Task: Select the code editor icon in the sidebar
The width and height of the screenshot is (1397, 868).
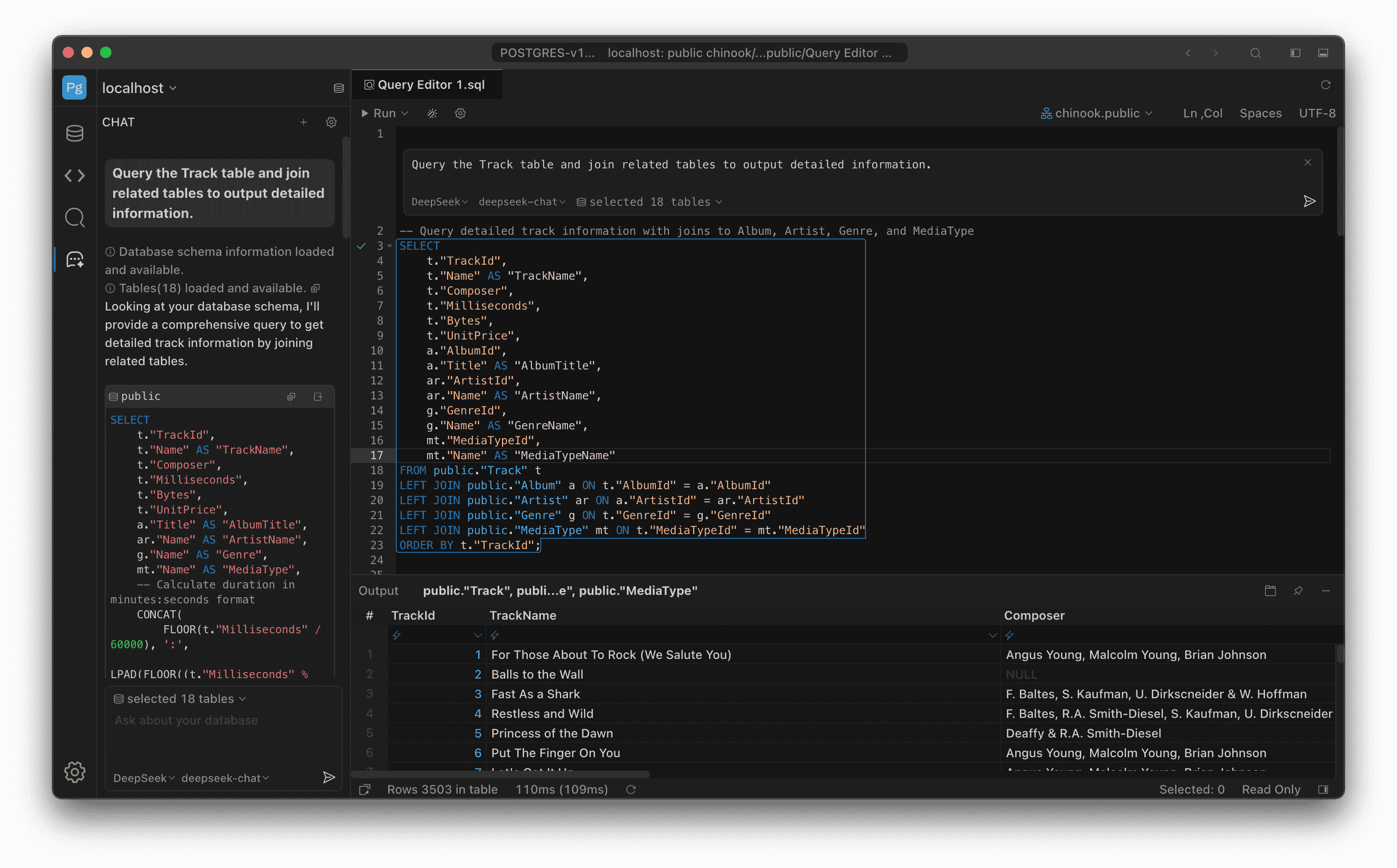Action: pos(75,175)
